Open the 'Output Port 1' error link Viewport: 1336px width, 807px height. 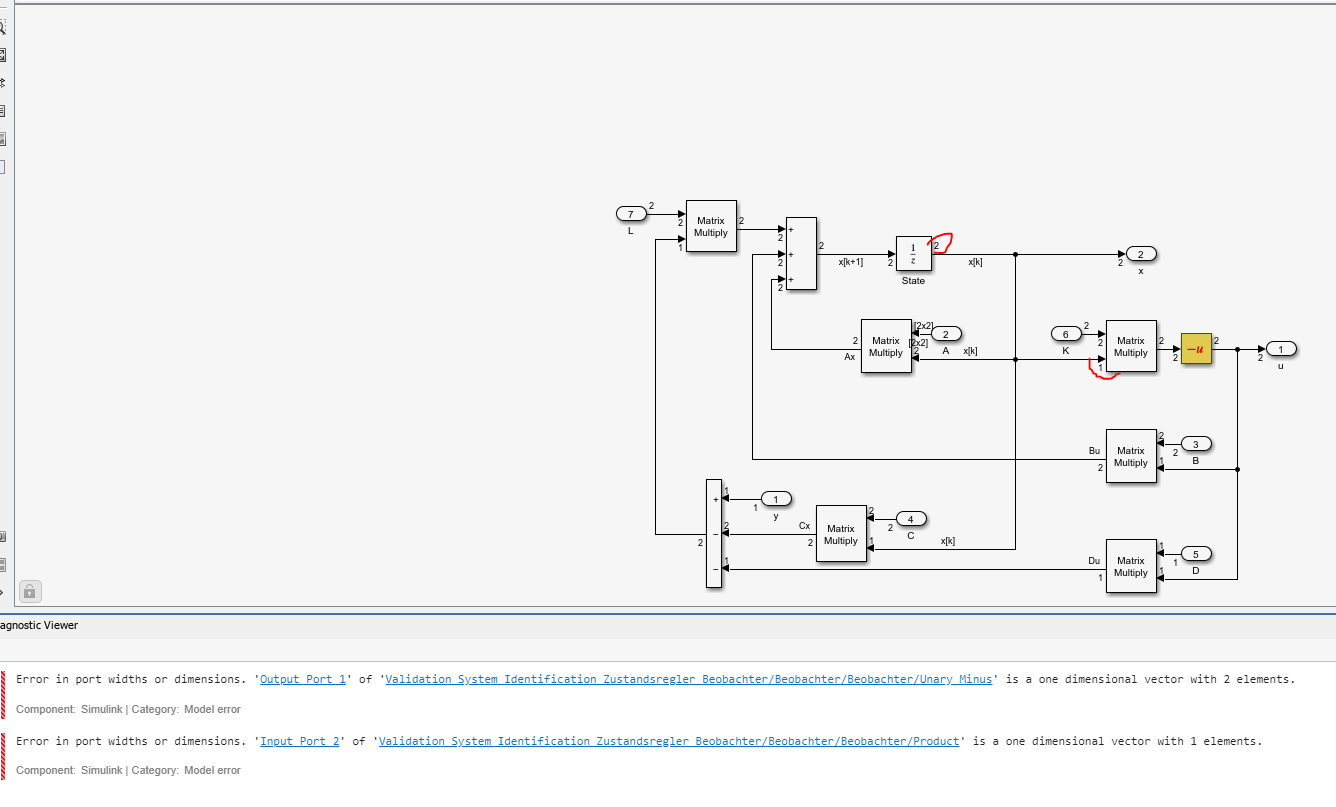pyautogui.click(x=302, y=679)
